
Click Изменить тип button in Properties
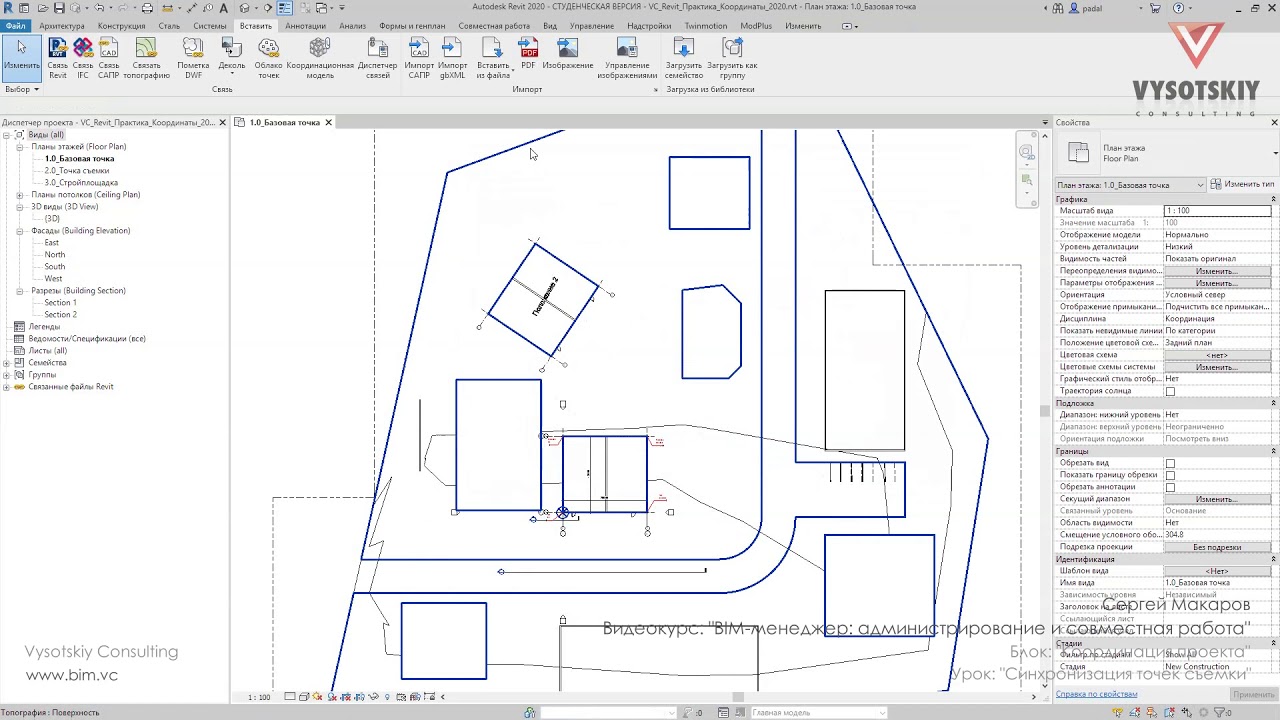click(1243, 185)
